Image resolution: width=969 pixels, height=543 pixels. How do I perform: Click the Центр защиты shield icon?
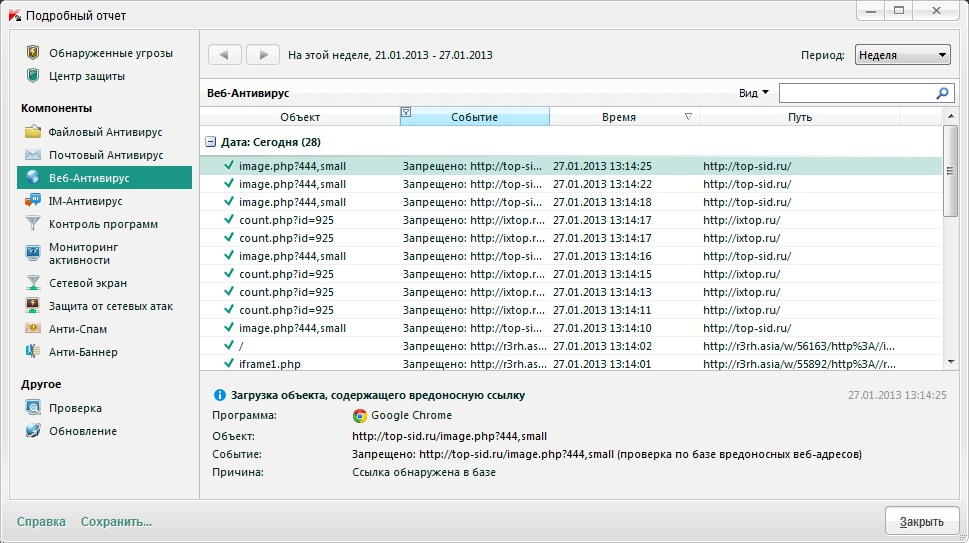click(33, 76)
